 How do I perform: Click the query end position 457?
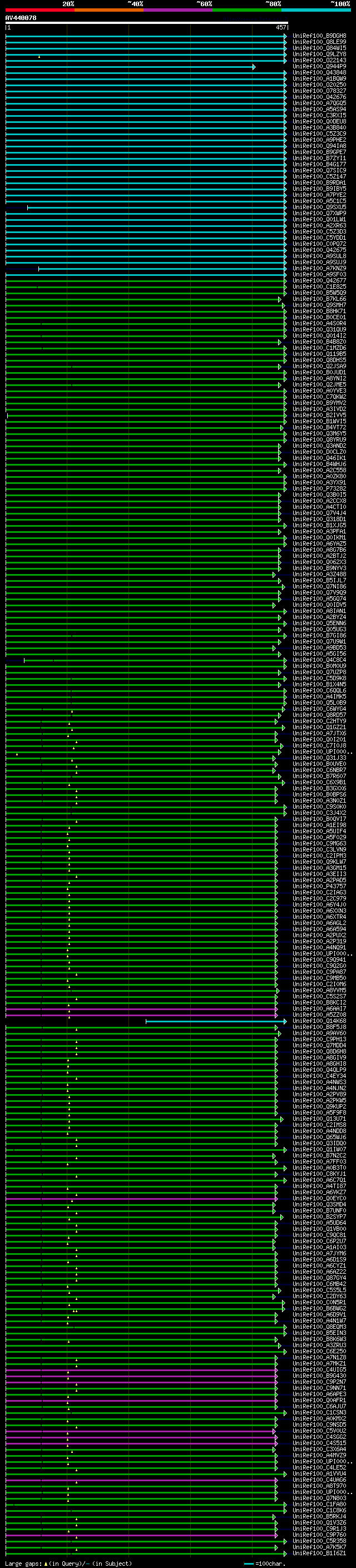point(280,27)
